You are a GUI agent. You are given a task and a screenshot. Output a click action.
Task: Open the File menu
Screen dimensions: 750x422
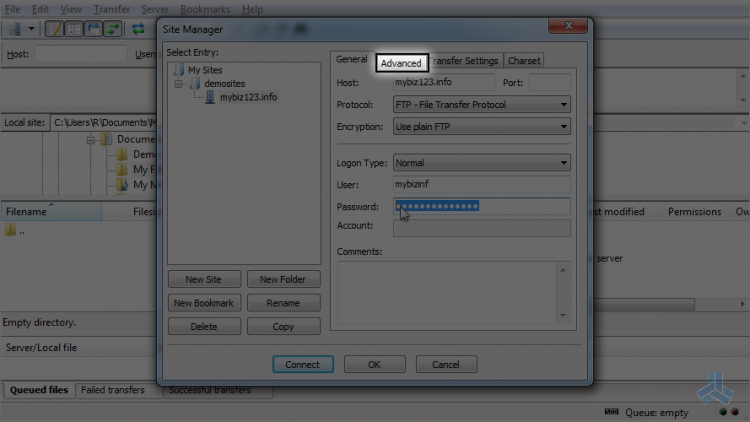tap(12, 9)
